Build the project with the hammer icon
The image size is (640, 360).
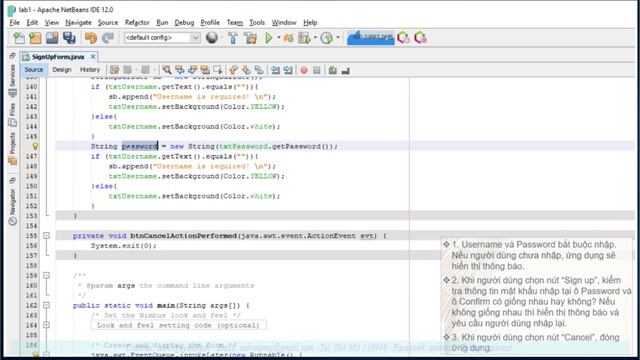[233, 38]
